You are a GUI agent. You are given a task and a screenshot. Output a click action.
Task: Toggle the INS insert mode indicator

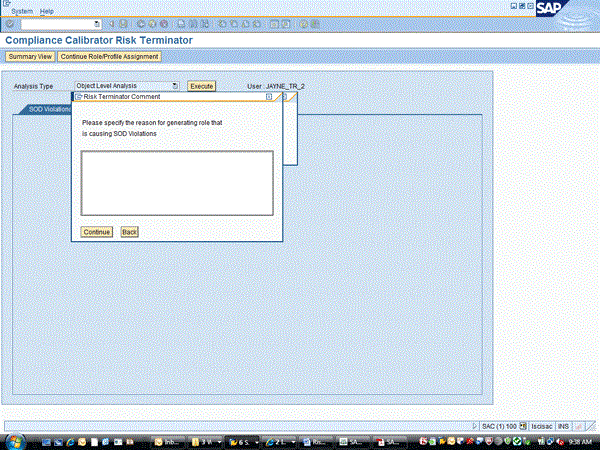tap(563, 426)
